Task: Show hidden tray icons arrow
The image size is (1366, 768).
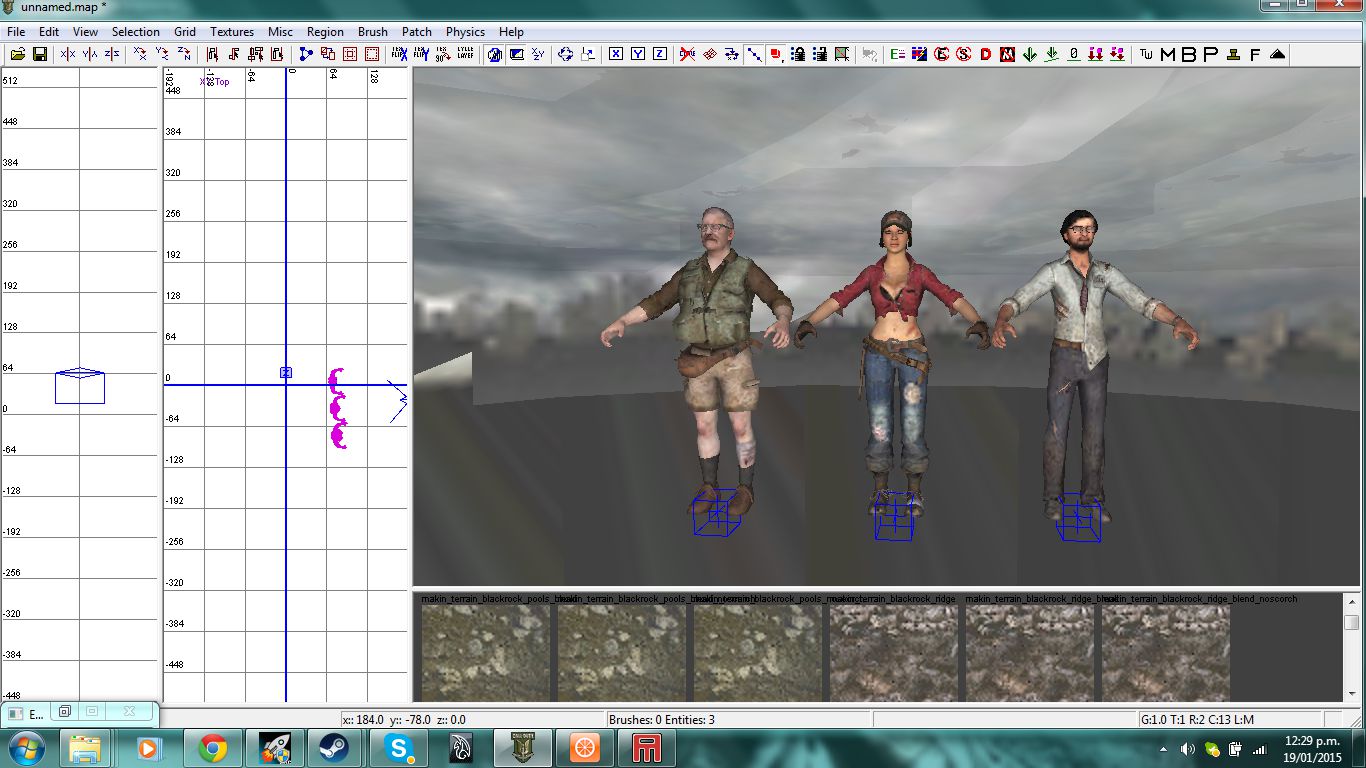Action: click(1163, 748)
